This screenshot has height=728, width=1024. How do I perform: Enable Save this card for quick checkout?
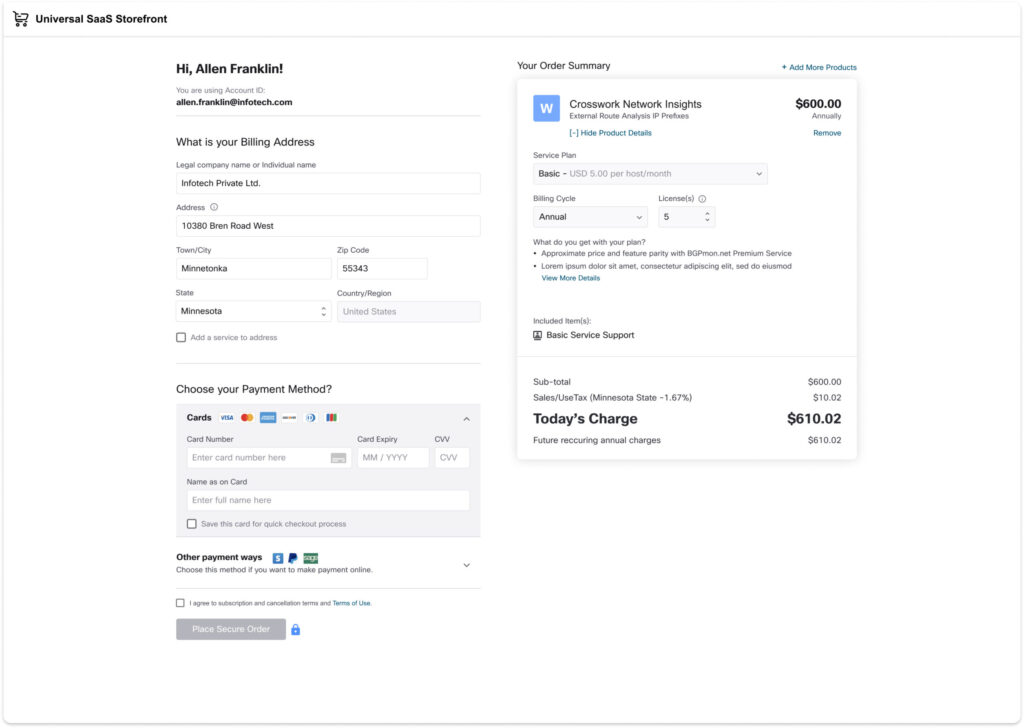(x=191, y=523)
